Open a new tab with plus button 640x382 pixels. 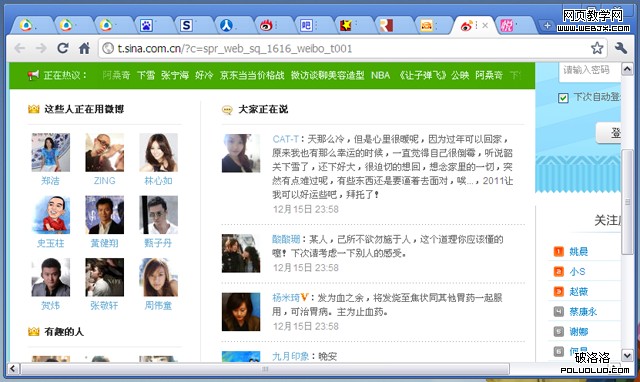[x=547, y=26]
